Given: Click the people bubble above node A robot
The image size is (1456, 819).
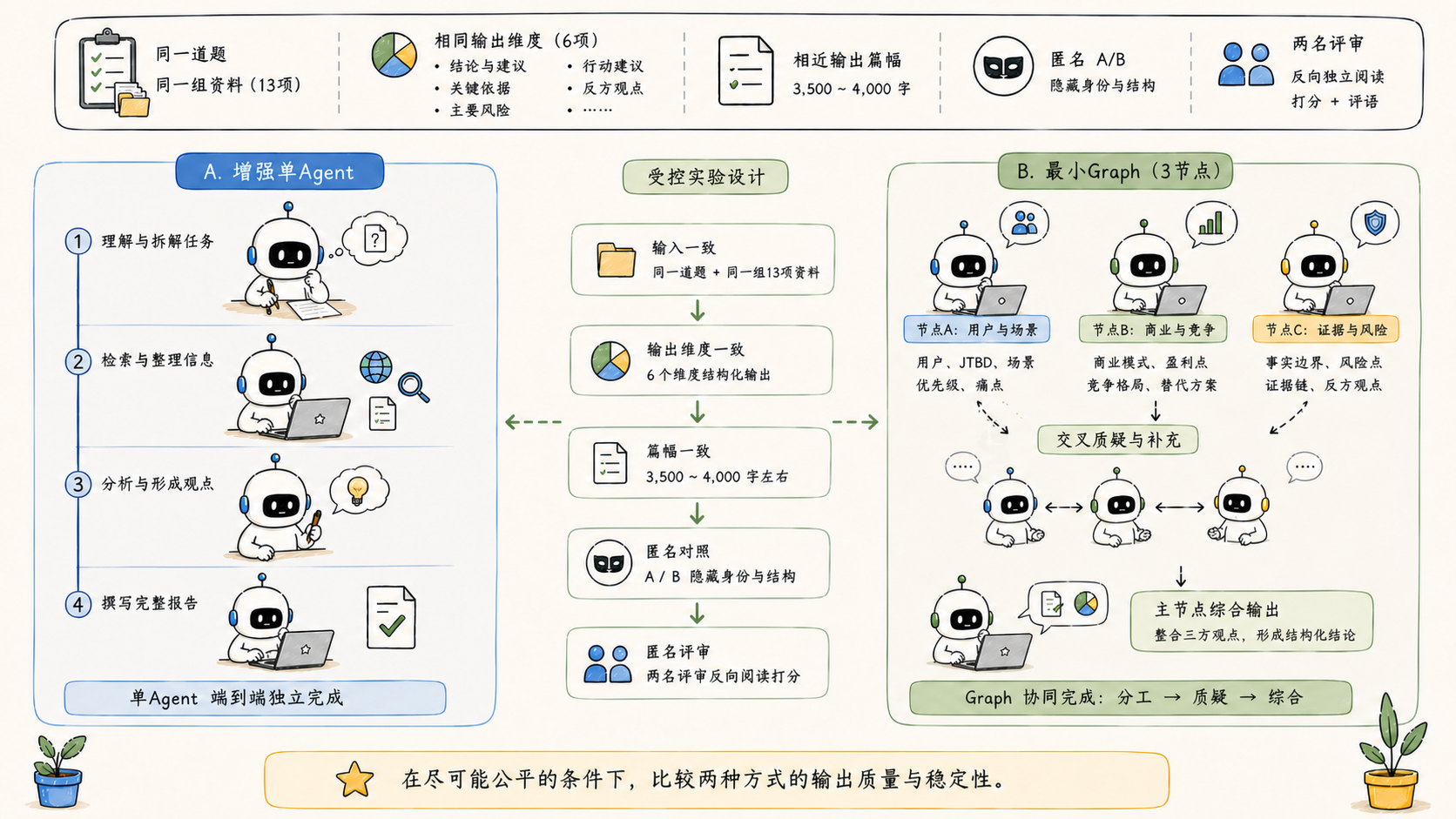Looking at the screenshot, I should click(1024, 224).
